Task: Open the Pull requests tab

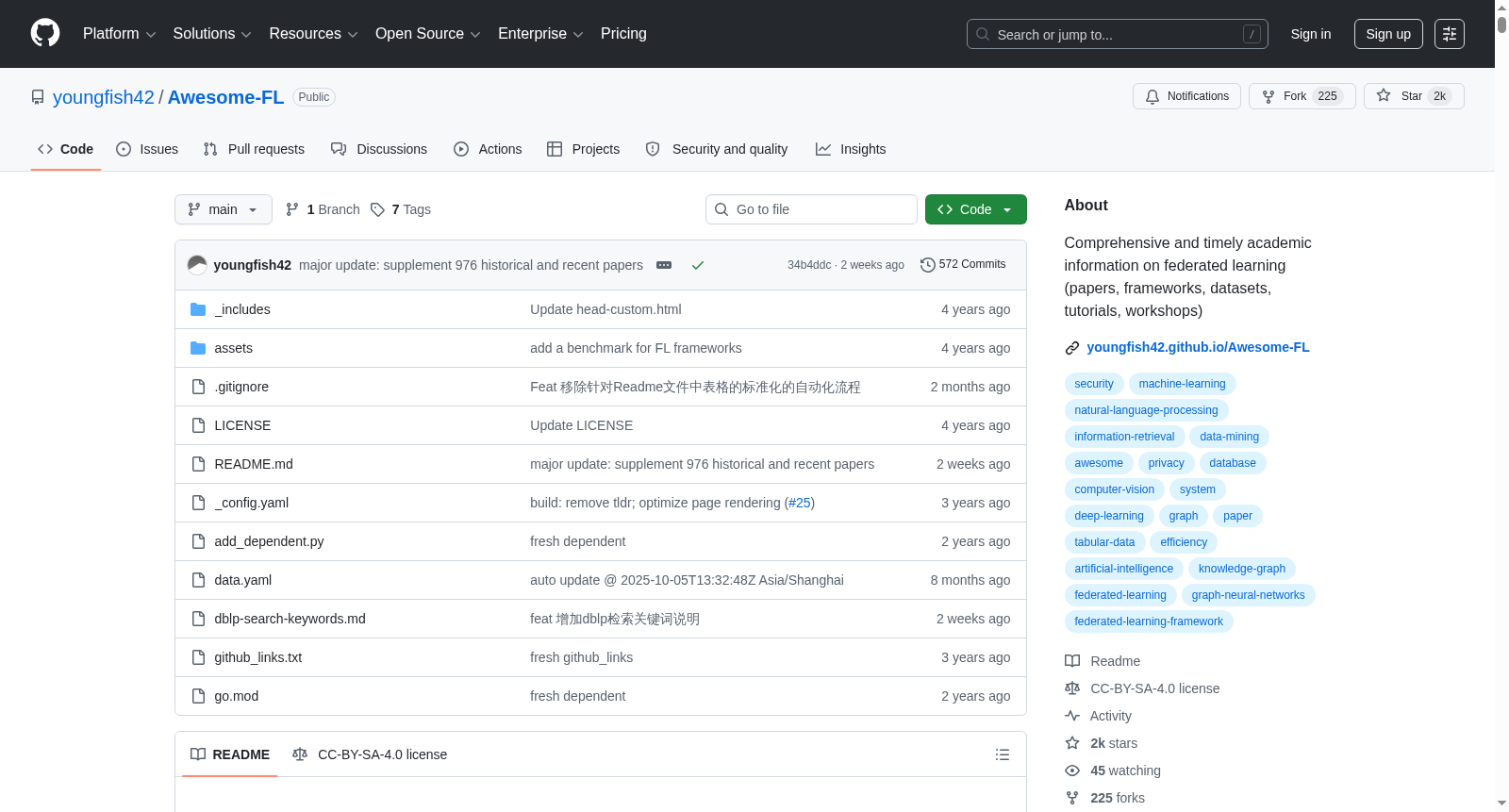Action: [254, 149]
